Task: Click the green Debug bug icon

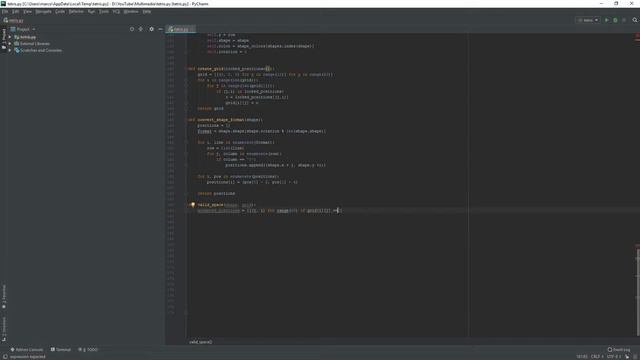Action: pyautogui.click(x=616, y=20)
